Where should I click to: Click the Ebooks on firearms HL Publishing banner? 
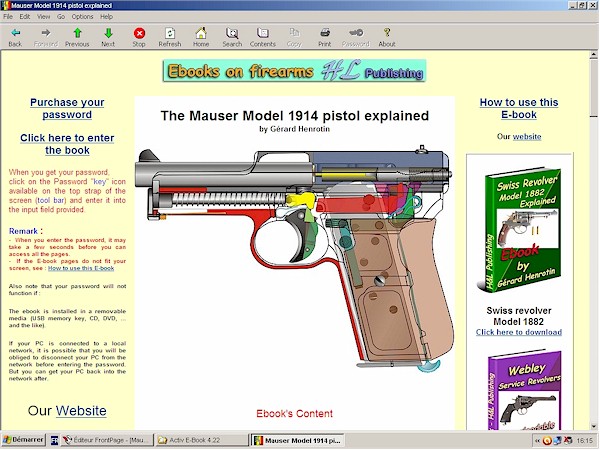click(294, 70)
